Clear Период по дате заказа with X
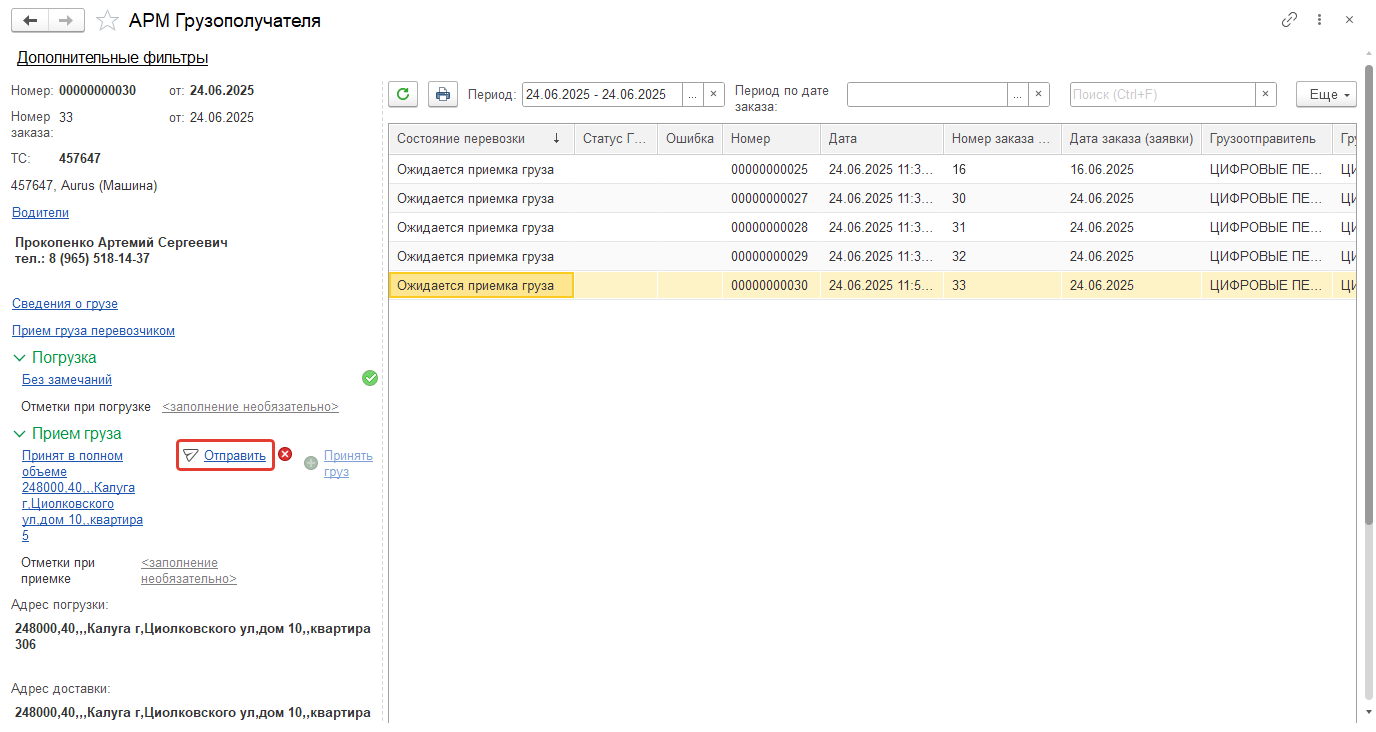The image size is (1376, 732). coord(1039,94)
